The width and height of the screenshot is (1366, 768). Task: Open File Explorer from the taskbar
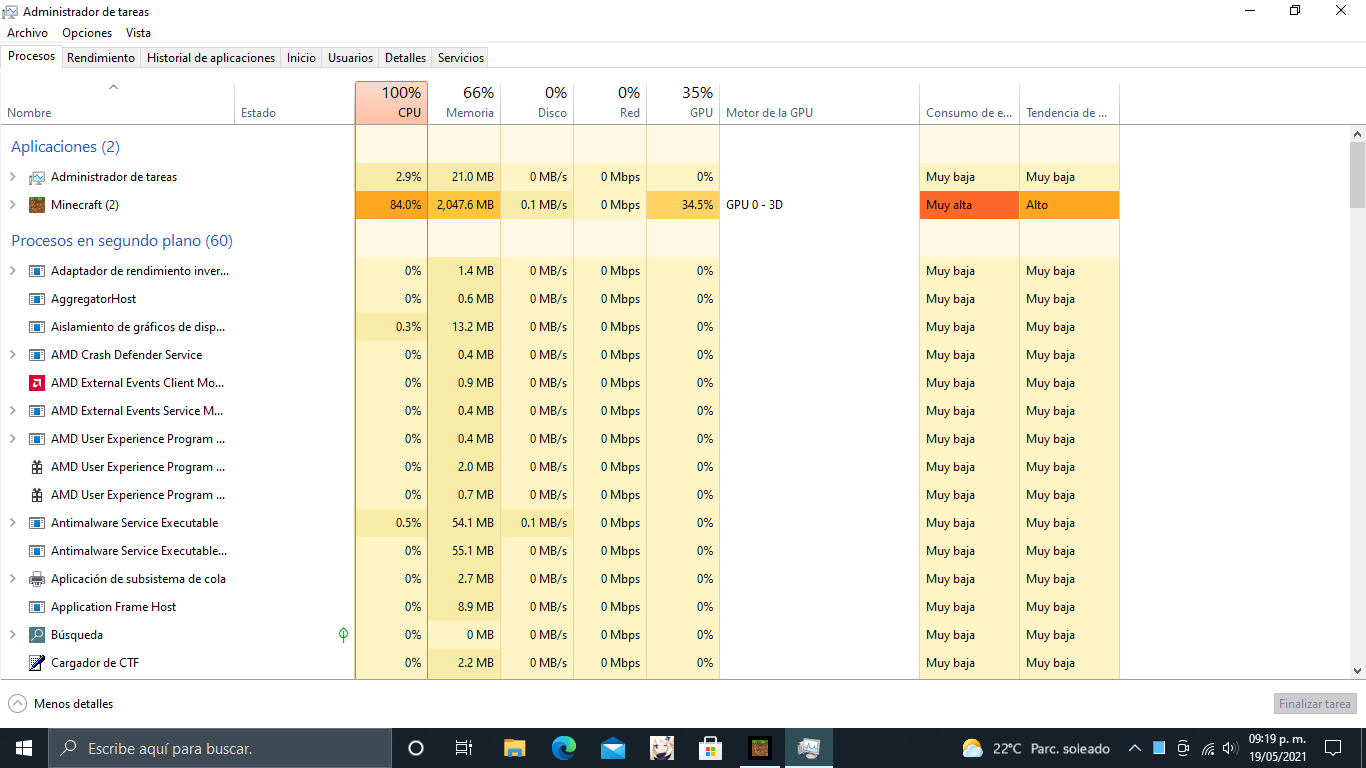point(515,748)
